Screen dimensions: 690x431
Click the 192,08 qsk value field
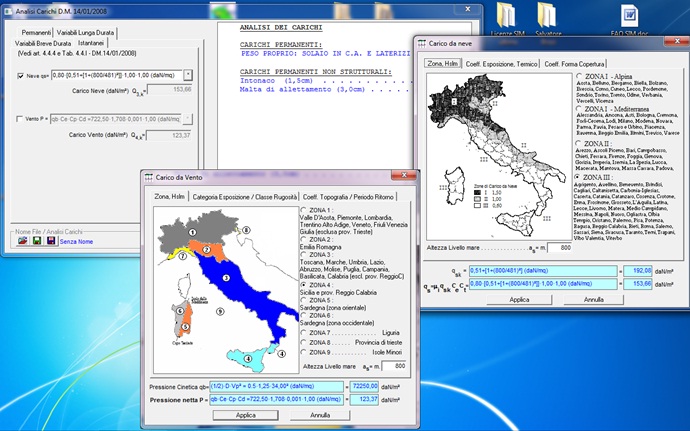[638, 271]
